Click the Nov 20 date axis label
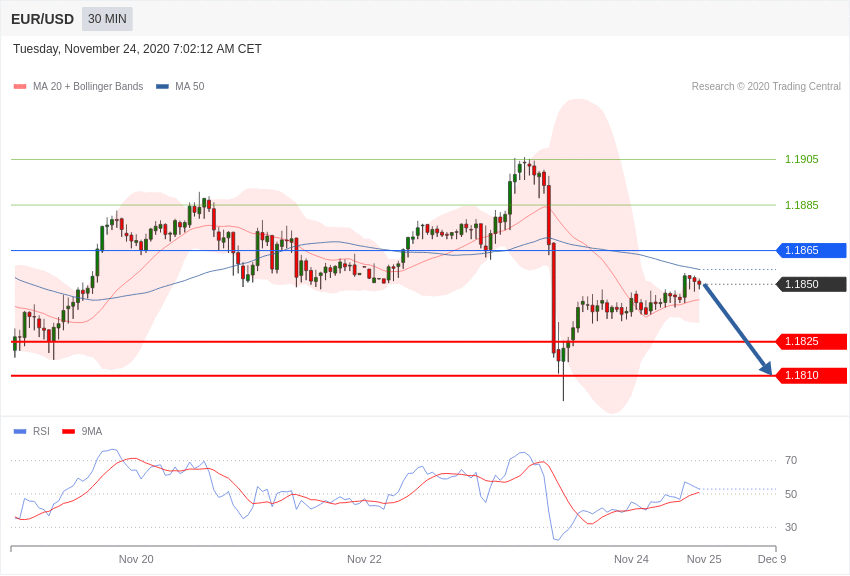 click(x=136, y=559)
